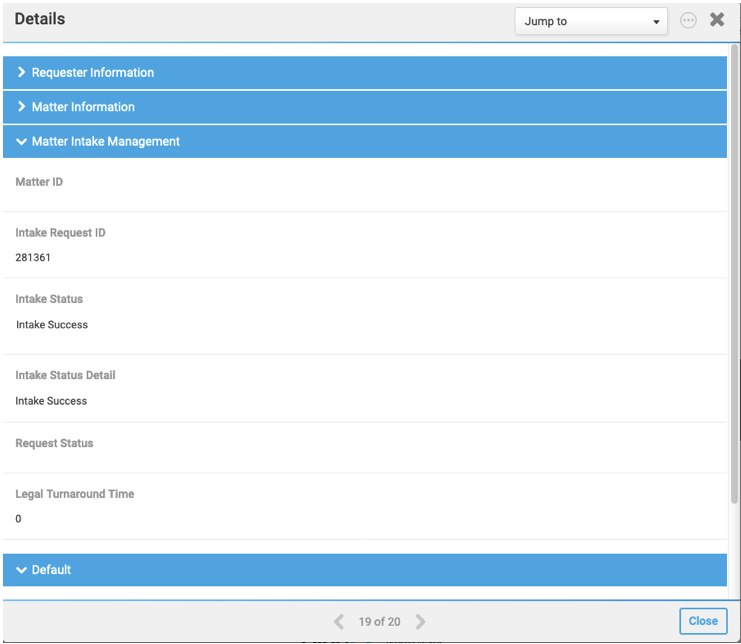Click the circled ellipsis more-options icon
This screenshot has height=644, width=741.
pyautogui.click(x=688, y=21)
